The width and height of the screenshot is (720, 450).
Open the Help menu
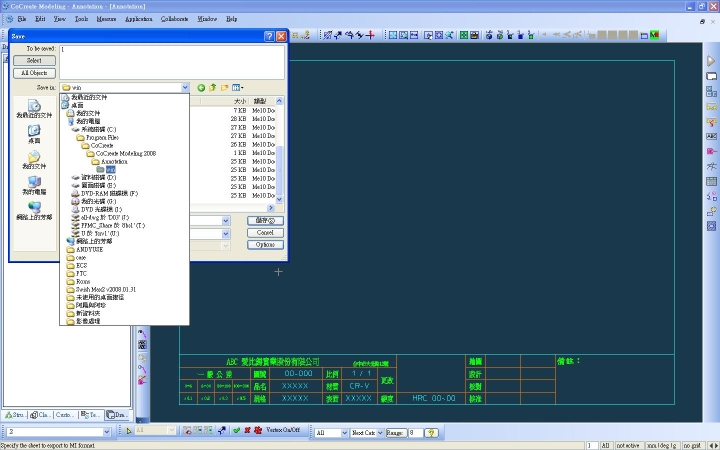pyautogui.click(x=231, y=19)
